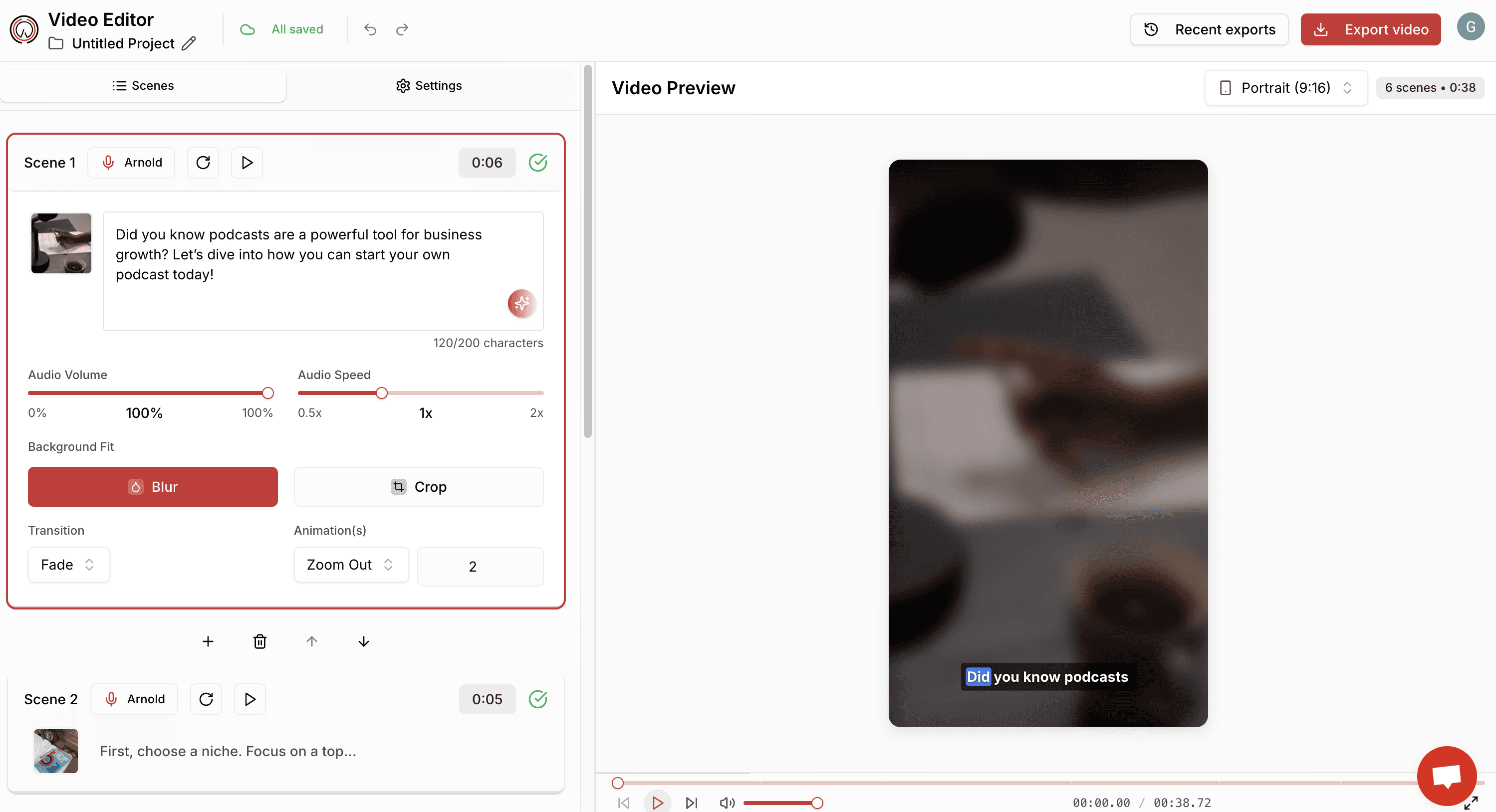Click the Scene 2 title label
The image size is (1496, 812).
pos(51,699)
